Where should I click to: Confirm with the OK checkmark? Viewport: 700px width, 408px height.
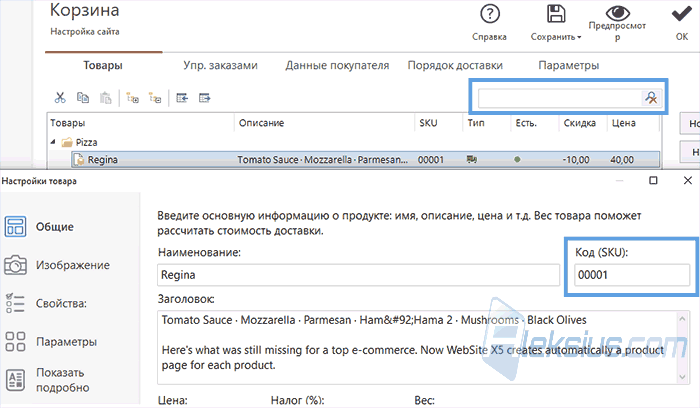click(x=682, y=14)
